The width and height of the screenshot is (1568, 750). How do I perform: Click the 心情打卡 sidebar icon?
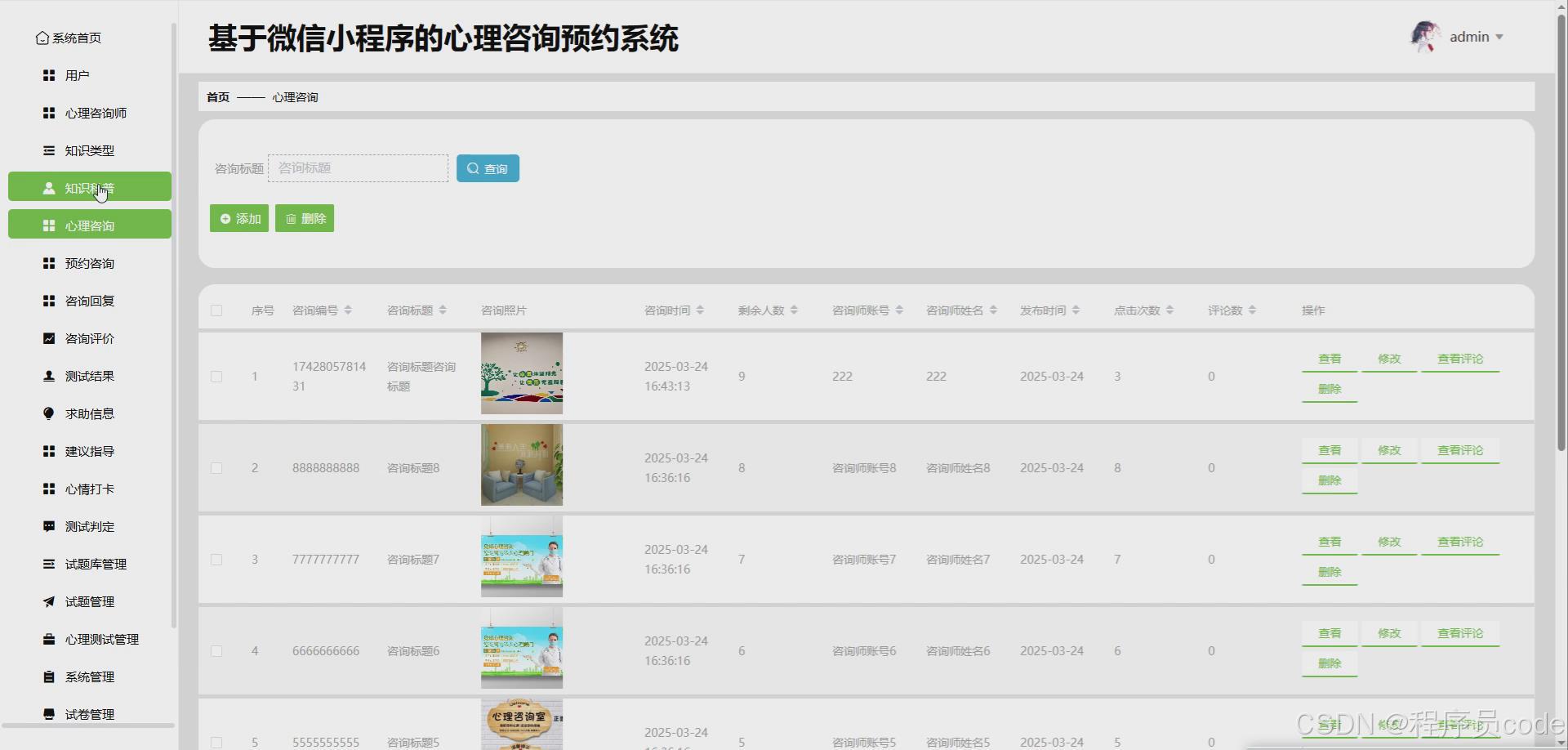click(x=48, y=489)
